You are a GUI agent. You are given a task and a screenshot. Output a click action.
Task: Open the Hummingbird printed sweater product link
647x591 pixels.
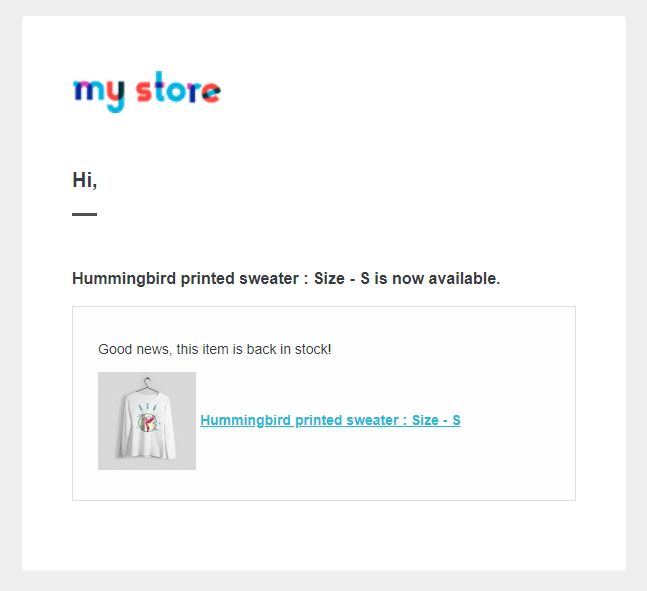[x=330, y=420]
